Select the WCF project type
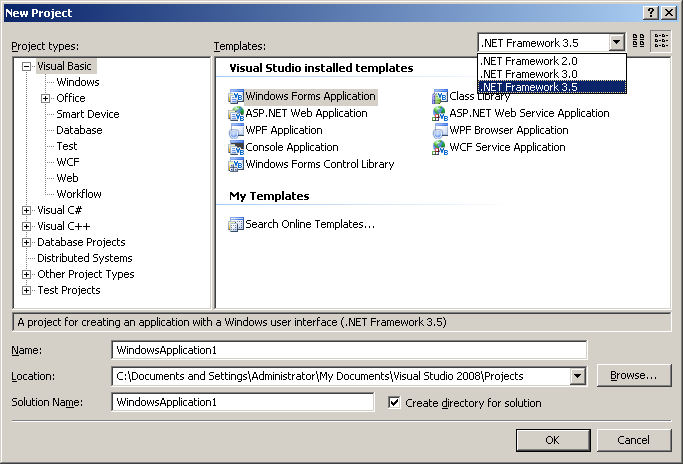The width and height of the screenshot is (683, 464). tap(68, 162)
